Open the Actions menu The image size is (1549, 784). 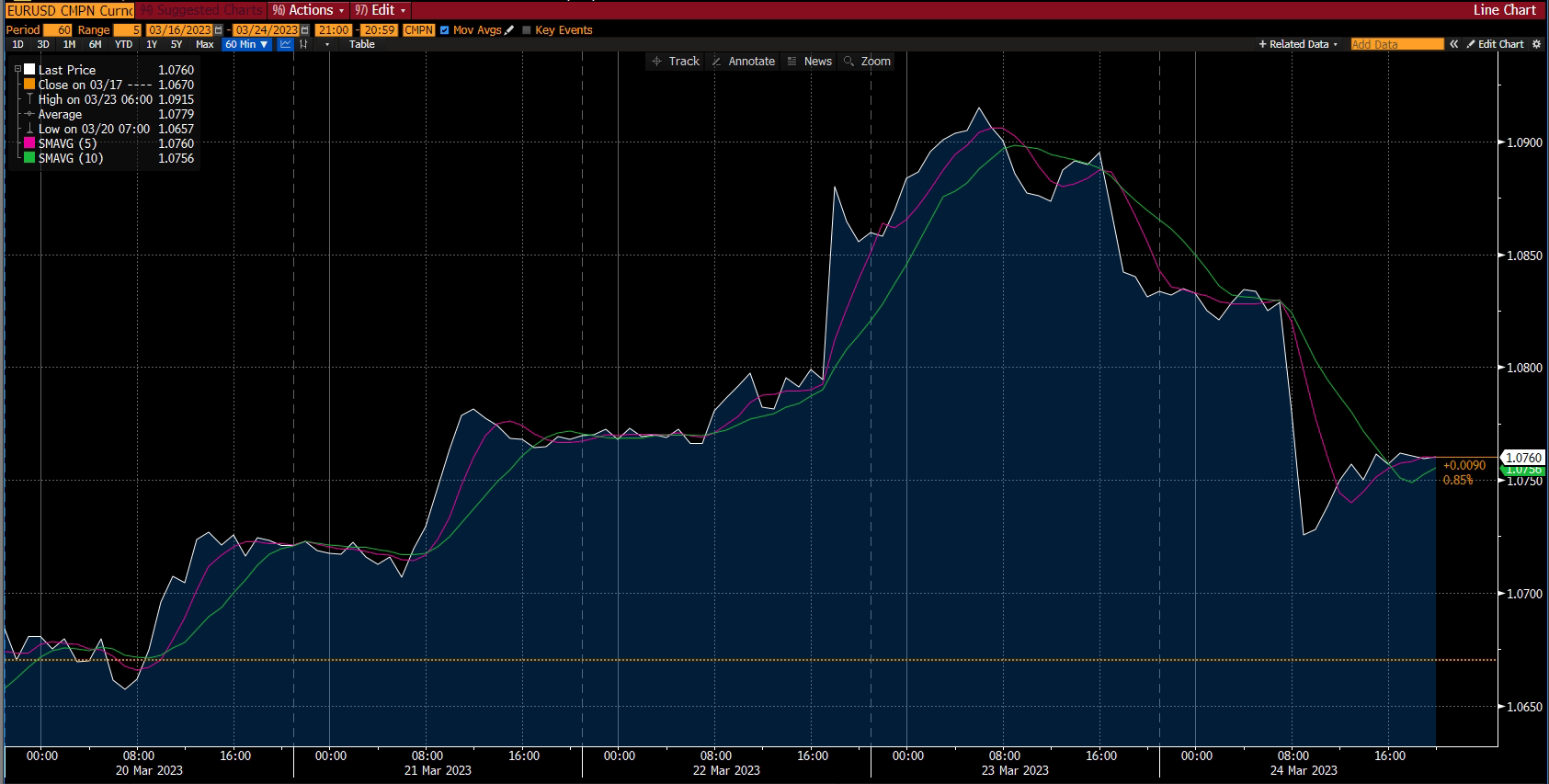click(309, 10)
